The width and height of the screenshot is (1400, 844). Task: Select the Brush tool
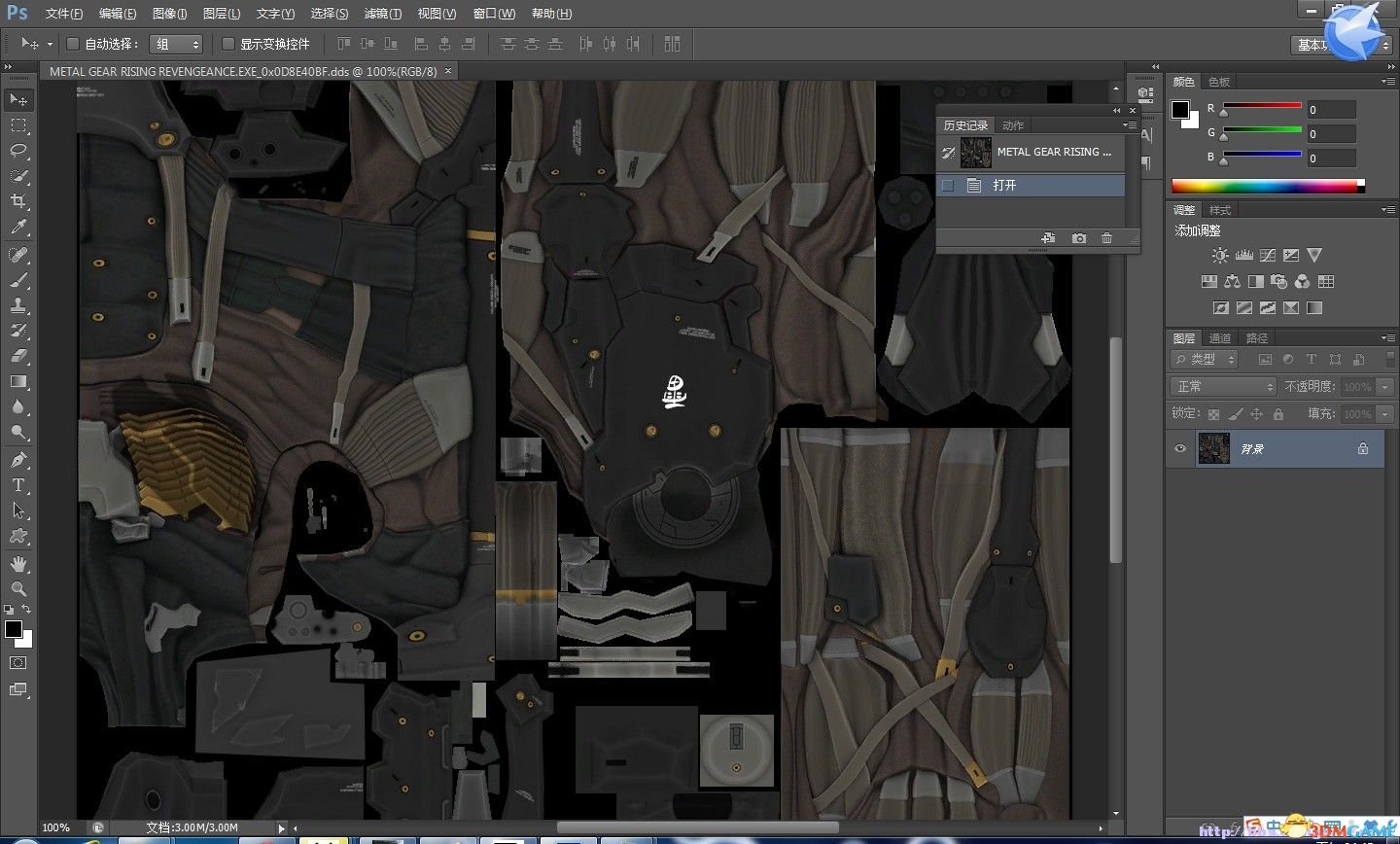17,280
